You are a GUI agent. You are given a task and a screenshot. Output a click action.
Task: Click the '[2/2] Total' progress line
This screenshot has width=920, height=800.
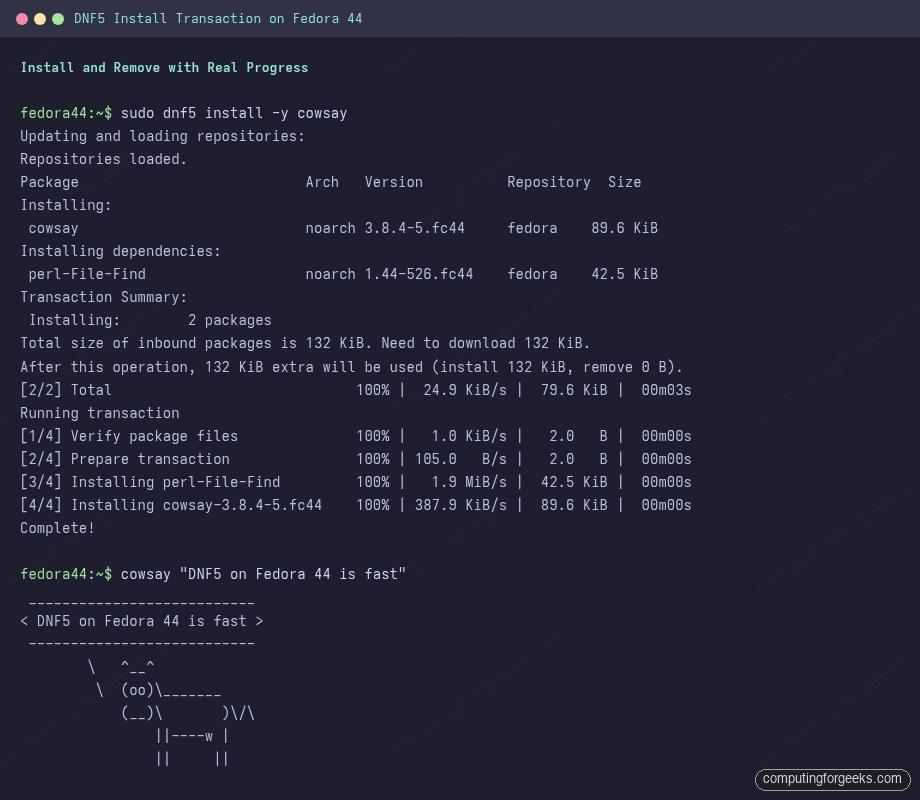click(x=356, y=390)
